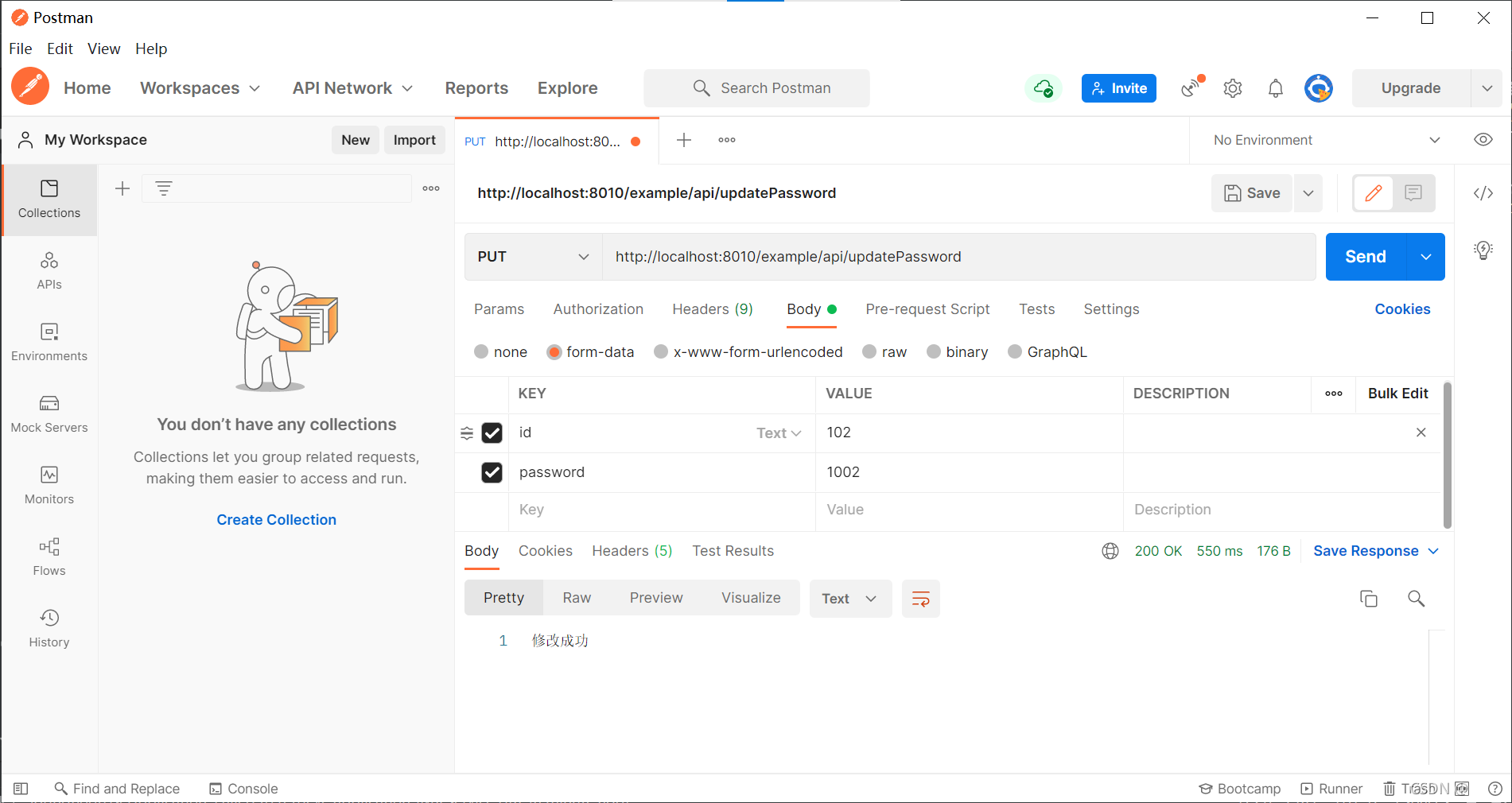Screen dimensions: 1512x803
Task: Open Environments sidebar panel
Action: [49, 343]
